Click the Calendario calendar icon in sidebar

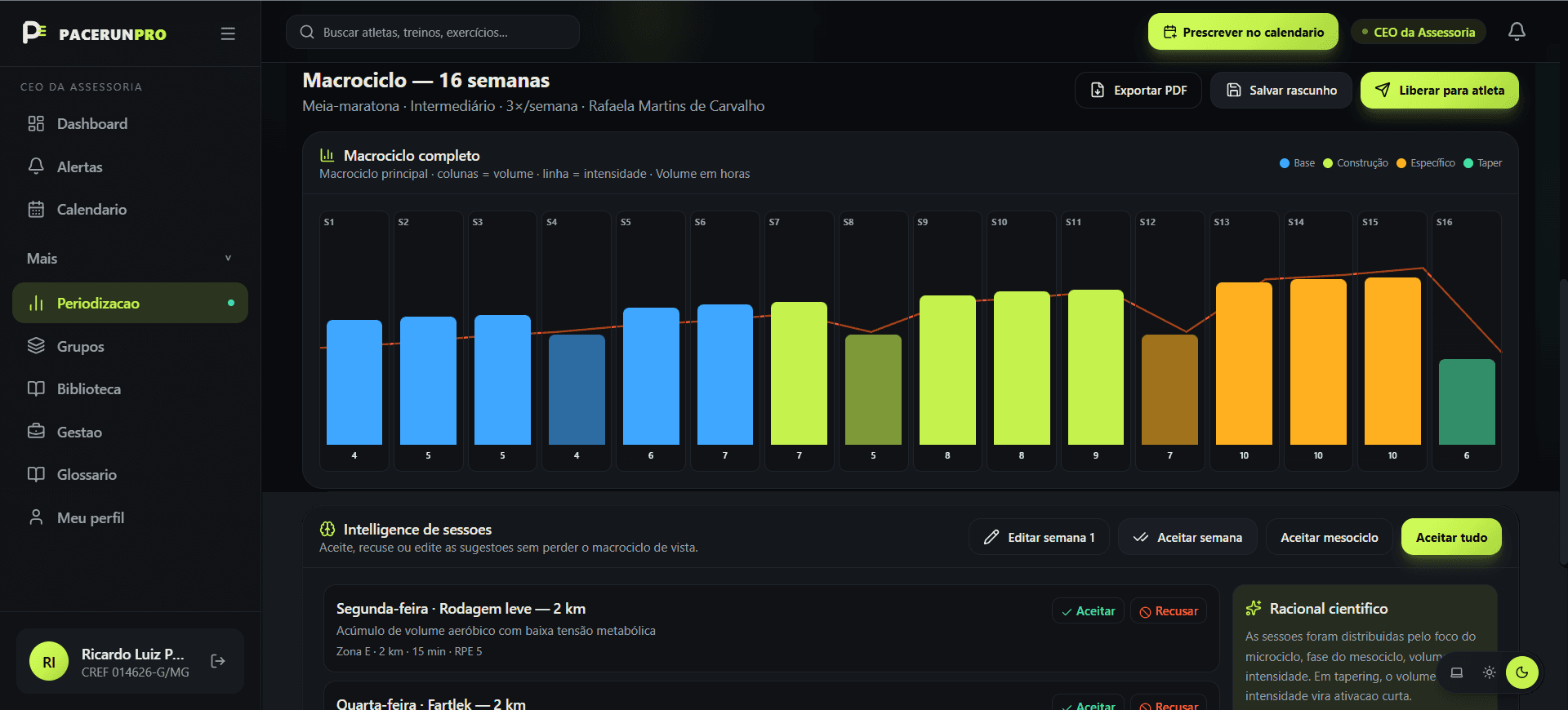[36, 209]
